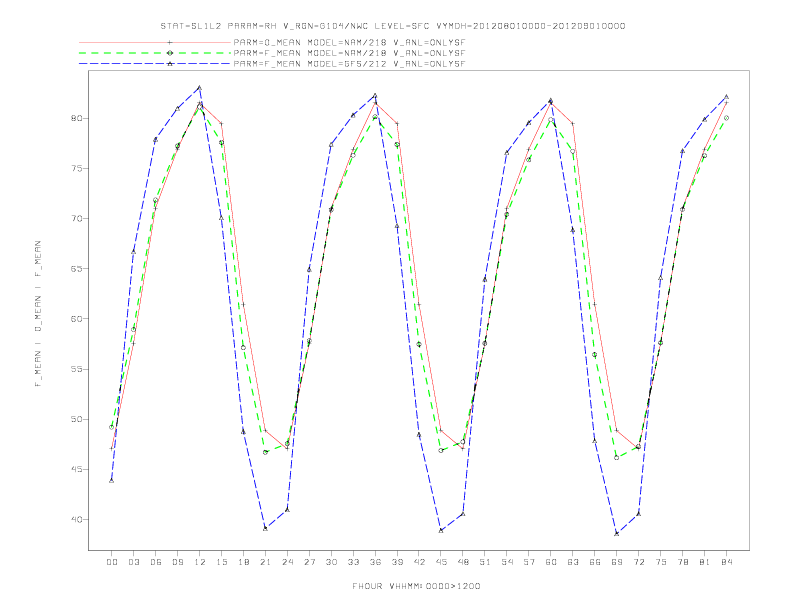Click the blue triangle minimum point at hour 69
The width and height of the screenshot is (792, 612).
pyautogui.click(x=617, y=533)
